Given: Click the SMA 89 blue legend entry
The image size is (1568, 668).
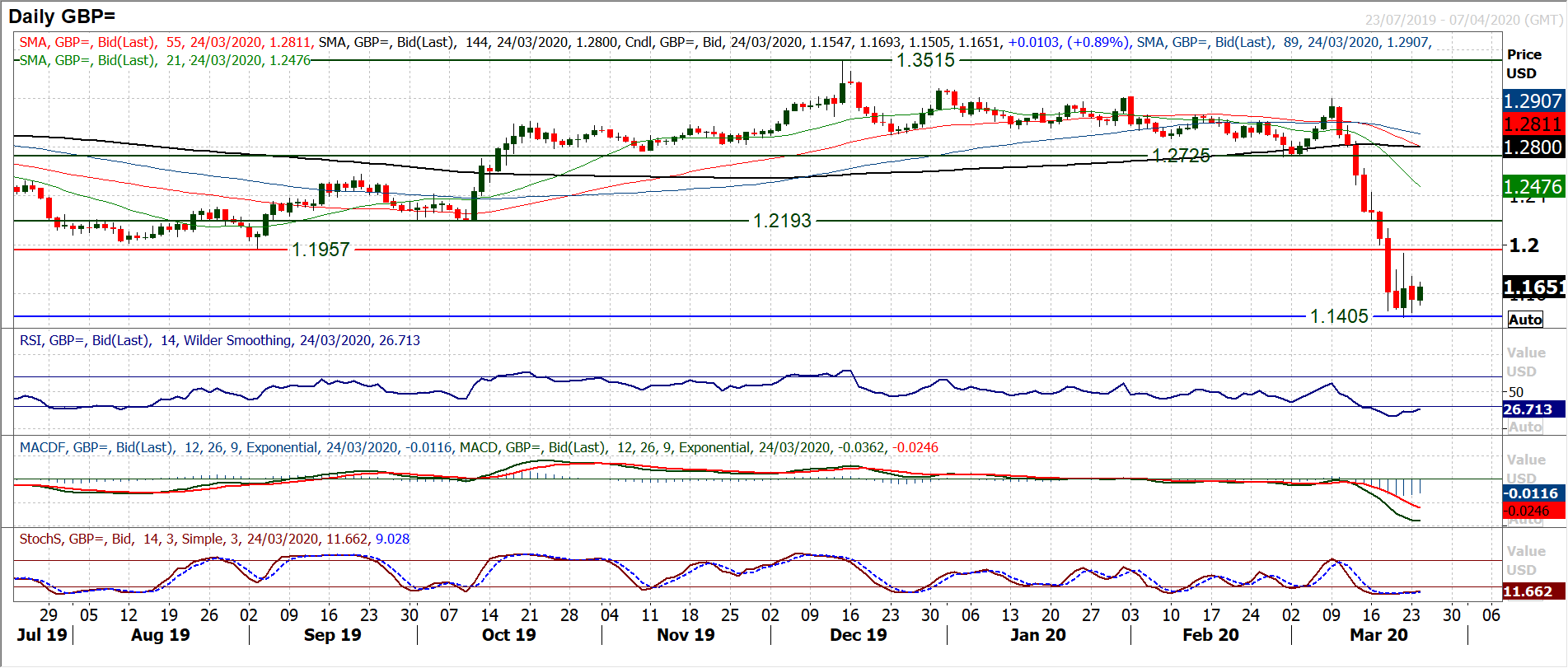Looking at the screenshot, I should (1284, 42).
